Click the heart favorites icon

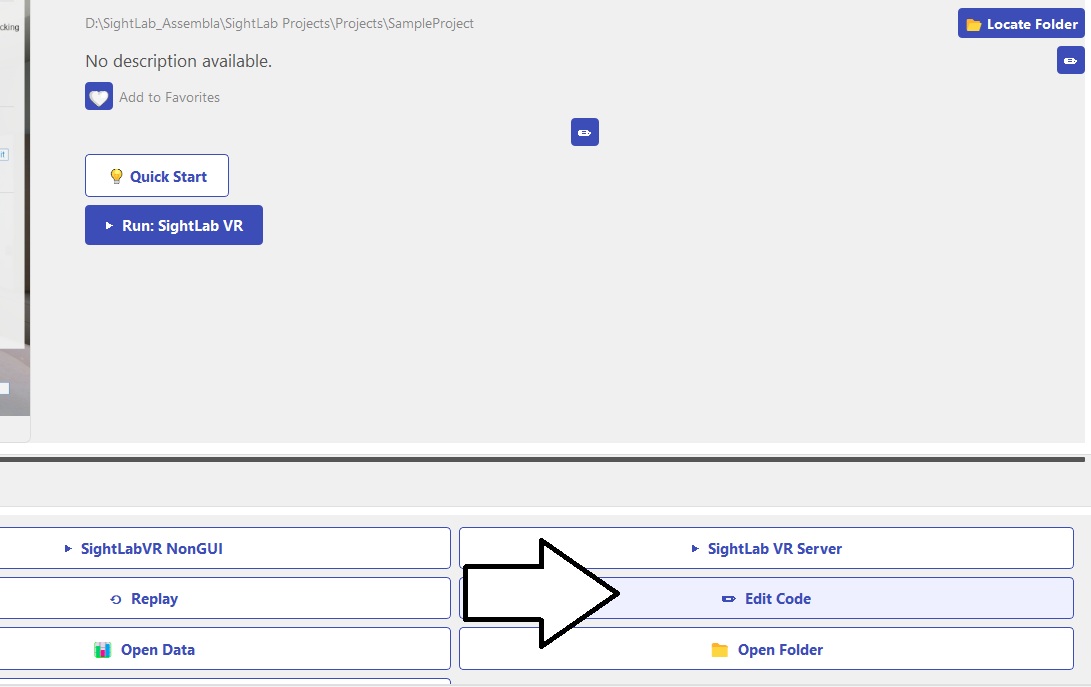click(x=99, y=97)
